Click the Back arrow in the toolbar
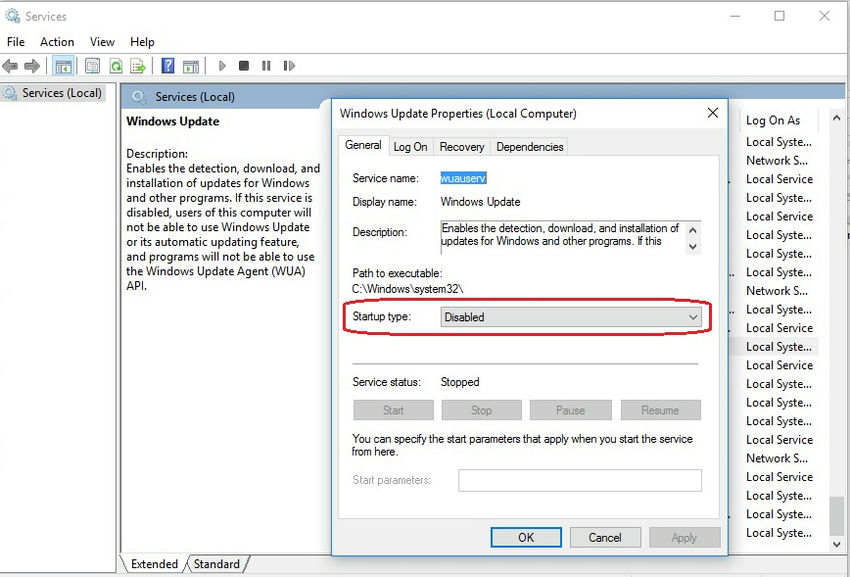 tap(10, 66)
